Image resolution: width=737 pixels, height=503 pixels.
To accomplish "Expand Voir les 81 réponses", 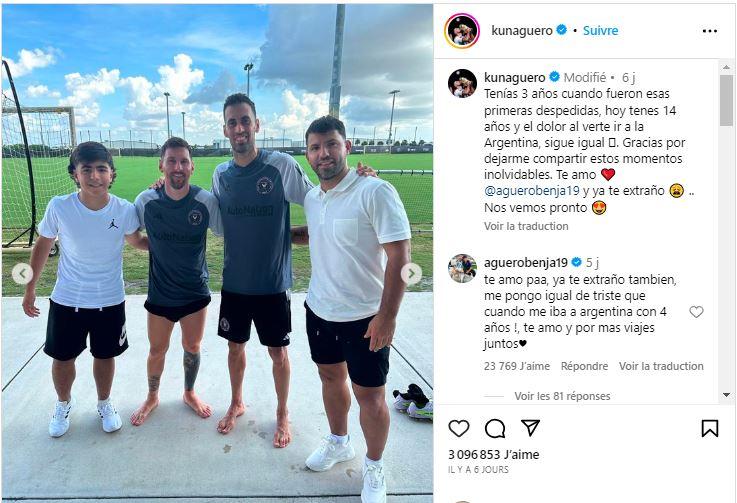I will (x=562, y=396).
